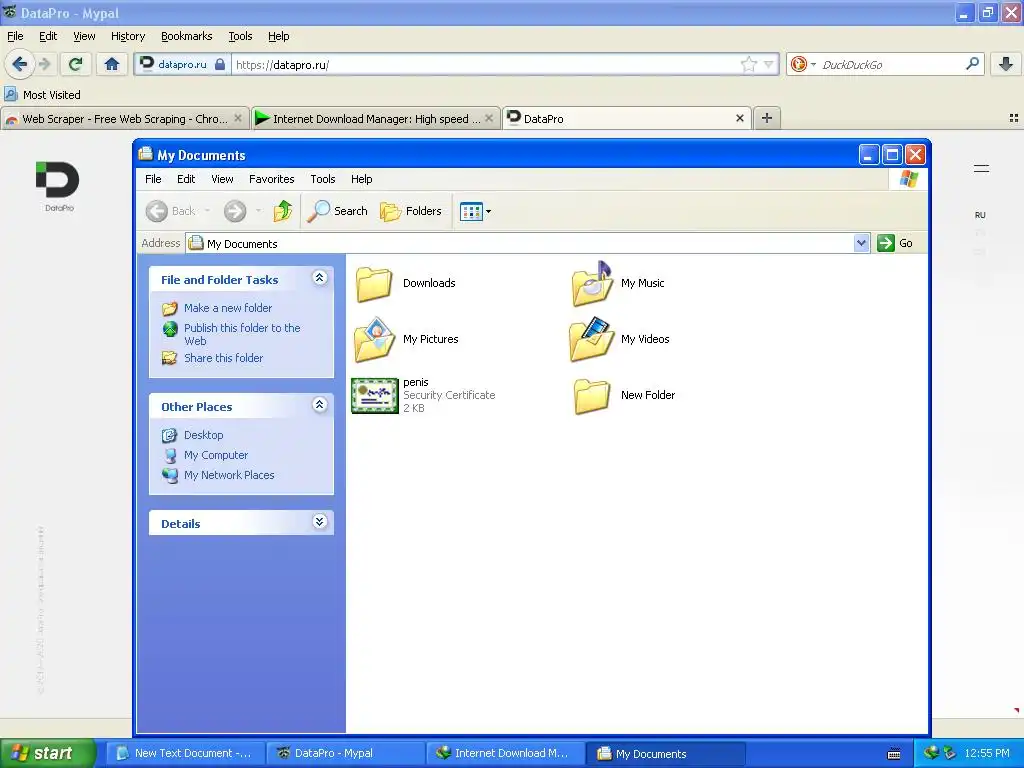Select the My Videos folder
Screen dimensions: 1024x768
click(619, 339)
